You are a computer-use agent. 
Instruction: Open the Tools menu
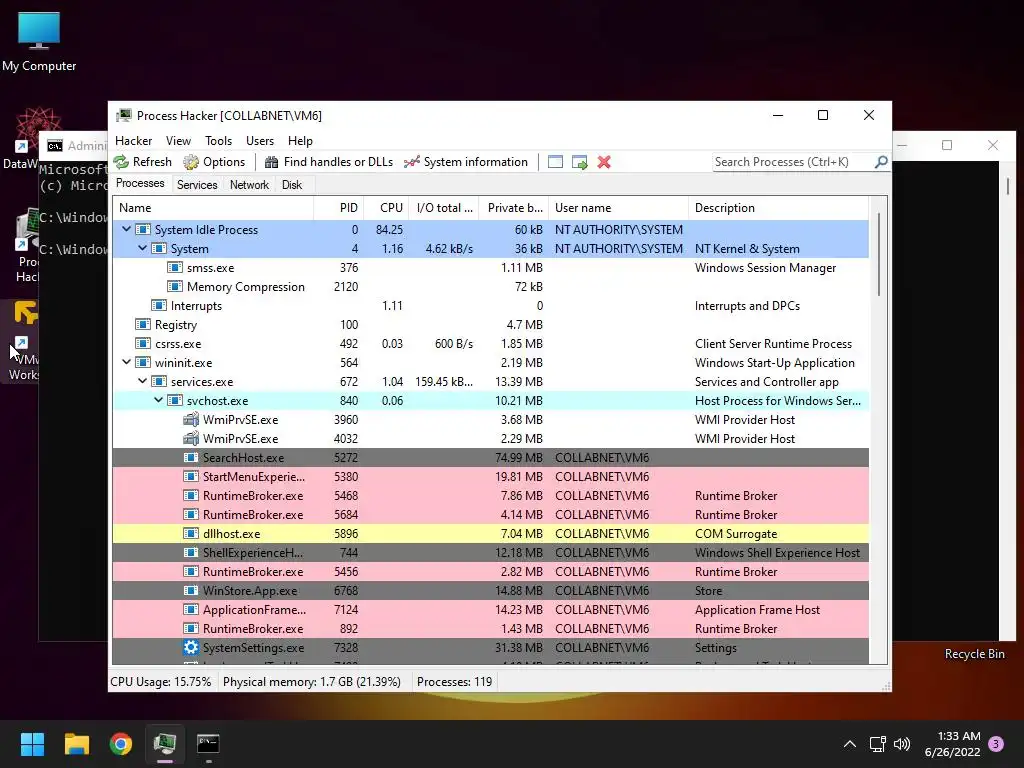click(218, 141)
